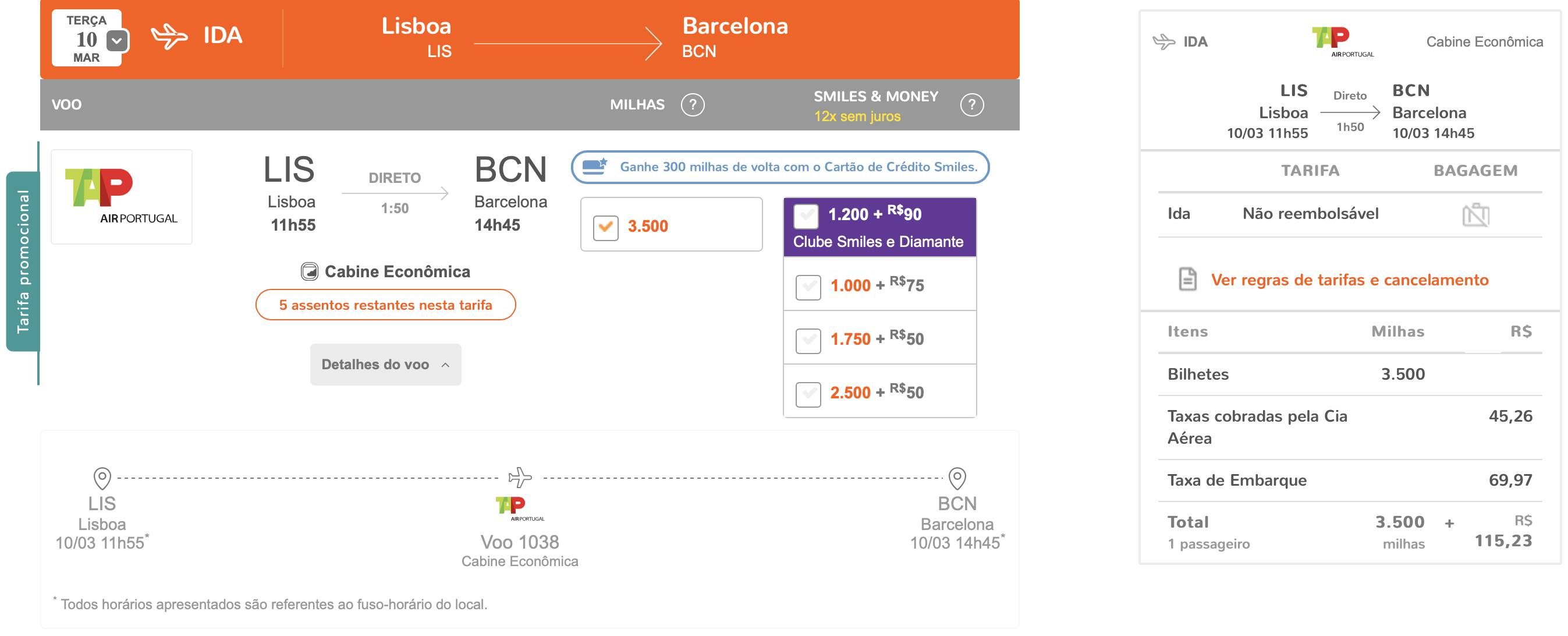This screenshot has width=1568, height=636.
Task: Click the airplane icon beside IDA header
Action: tap(169, 36)
